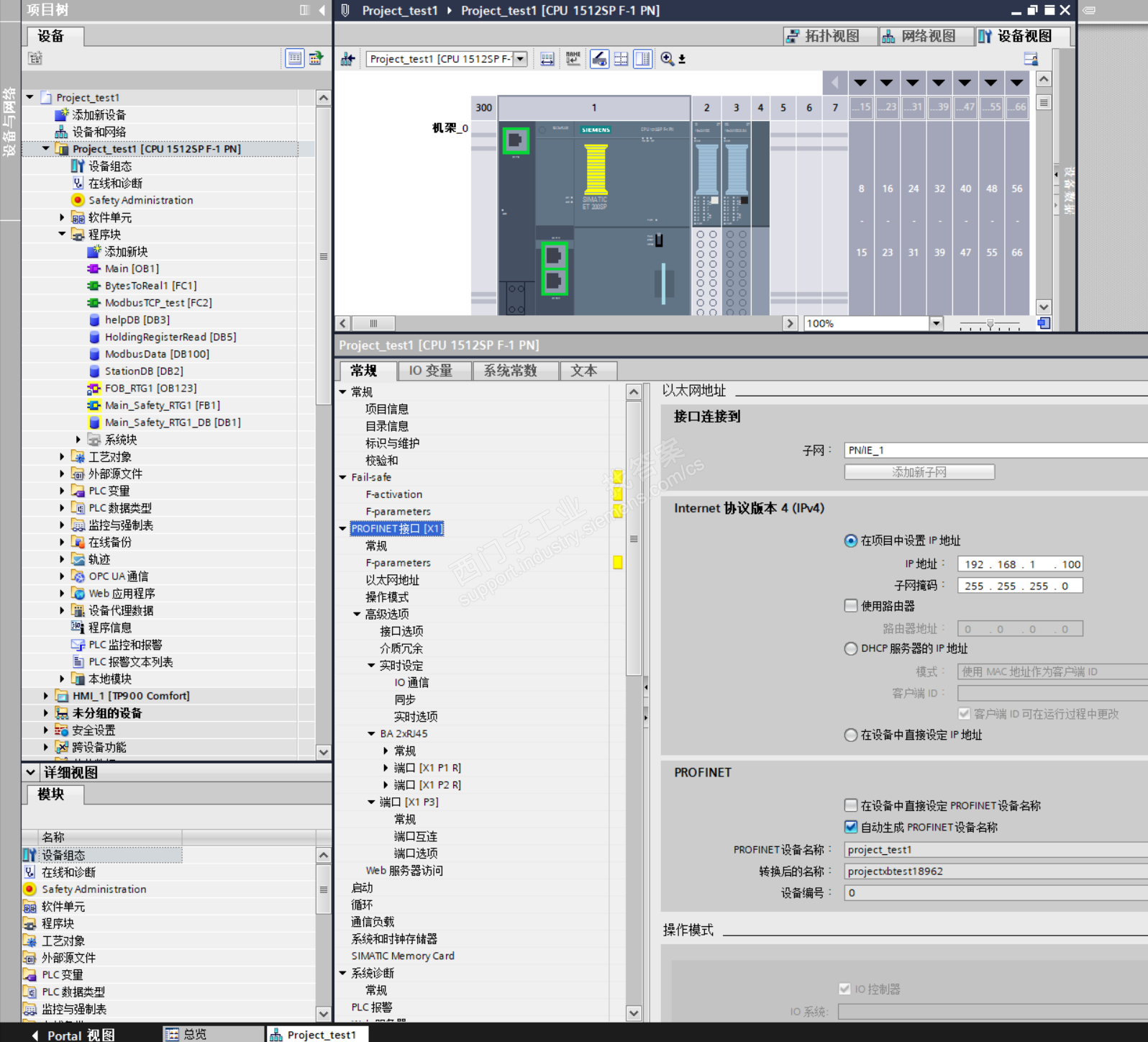Click the split-pane layout toolbar icon
This screenshot has height=1042, width=1148.
pos(643,59)
